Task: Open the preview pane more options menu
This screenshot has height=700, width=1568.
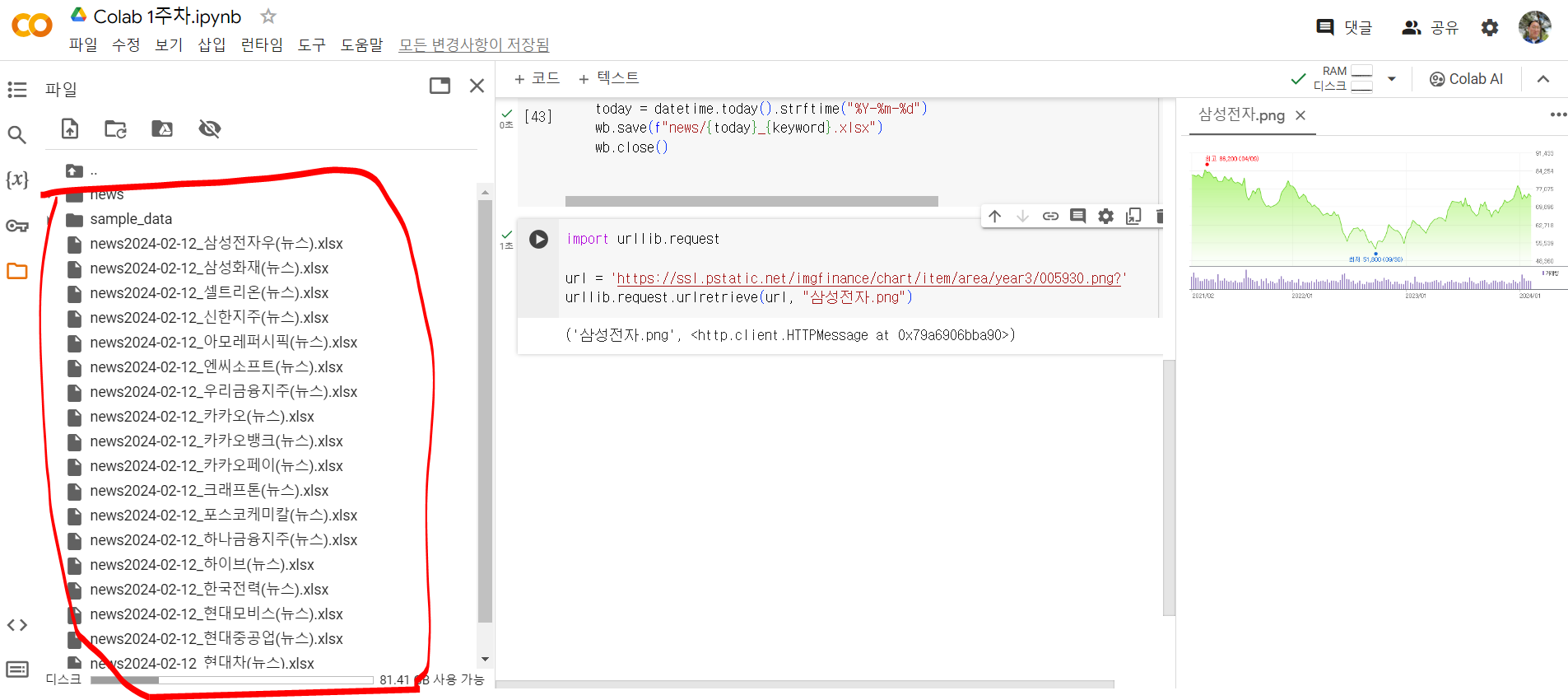Action: [1558, 114]
